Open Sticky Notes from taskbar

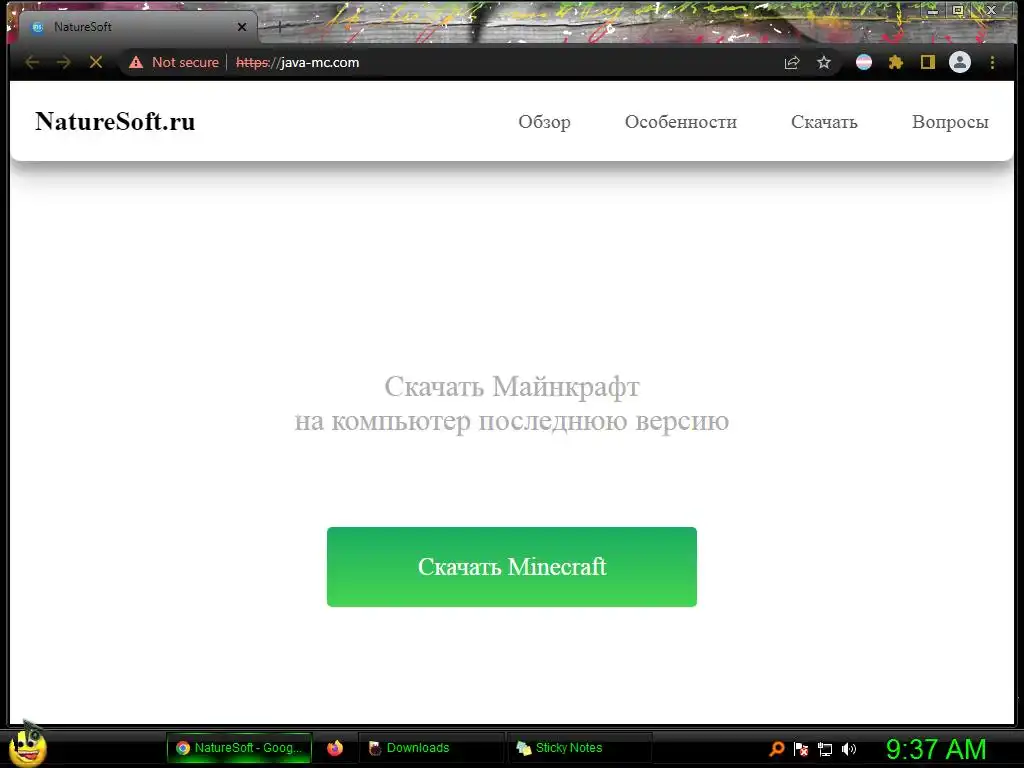[580, 748]
